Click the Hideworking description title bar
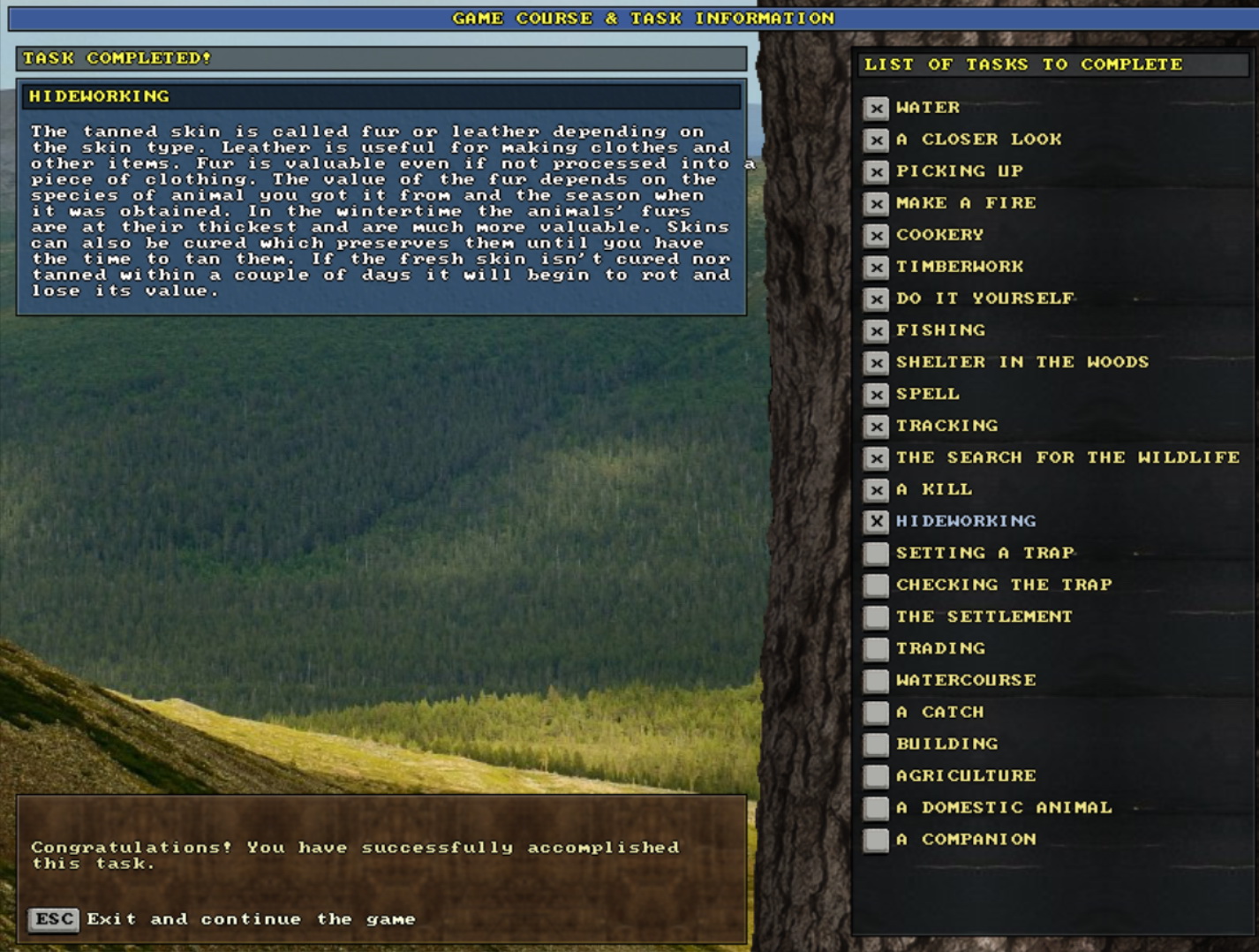The height and width of the screenshot is (952, 1259). 381,96
